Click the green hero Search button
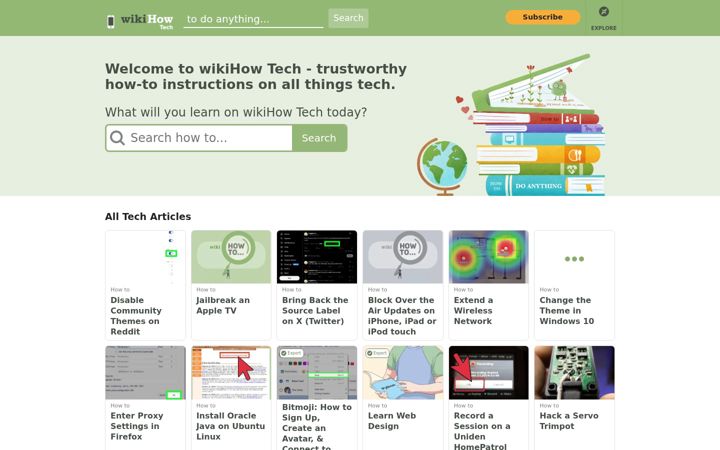The width and height of the screenshot is (720, 450). click(319, 138)
